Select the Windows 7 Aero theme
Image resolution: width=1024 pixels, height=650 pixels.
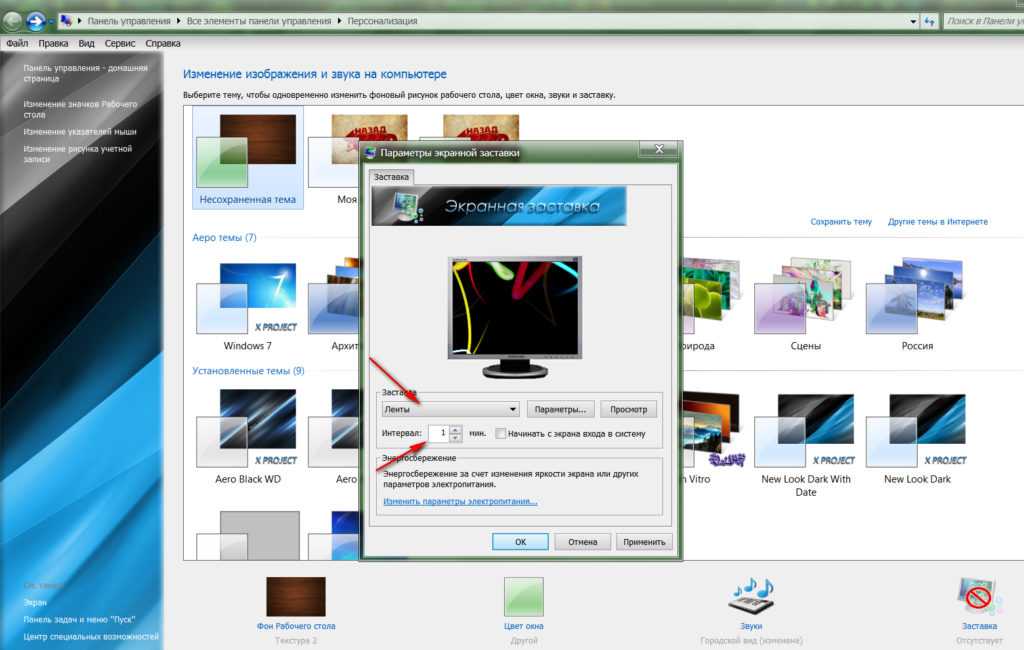tap(247, 300)
